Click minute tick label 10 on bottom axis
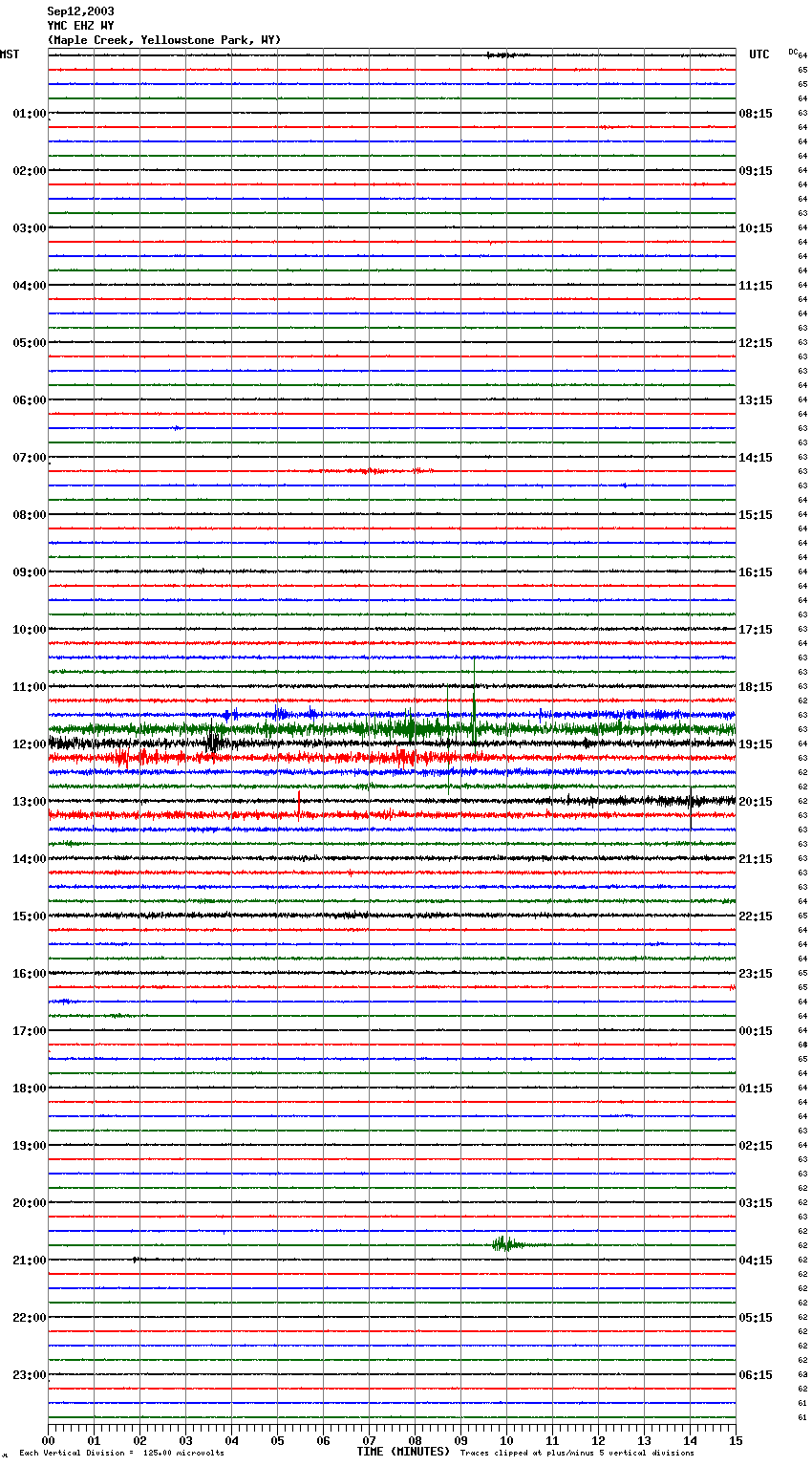This screenshot has width=812, height=1466. 507,1440
